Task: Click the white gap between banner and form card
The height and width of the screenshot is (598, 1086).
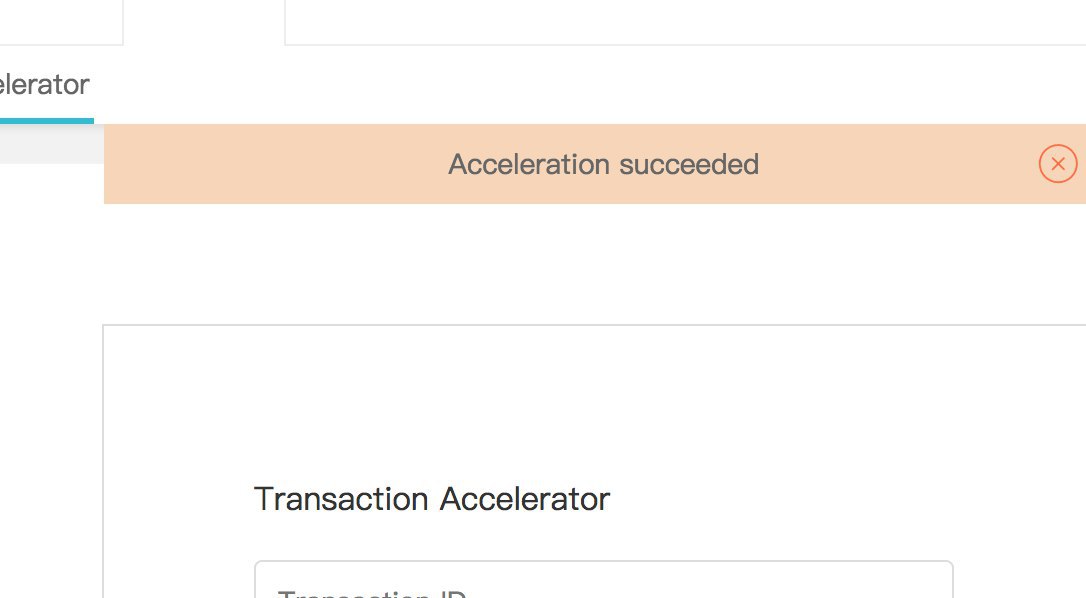Action: pos(594,263)
